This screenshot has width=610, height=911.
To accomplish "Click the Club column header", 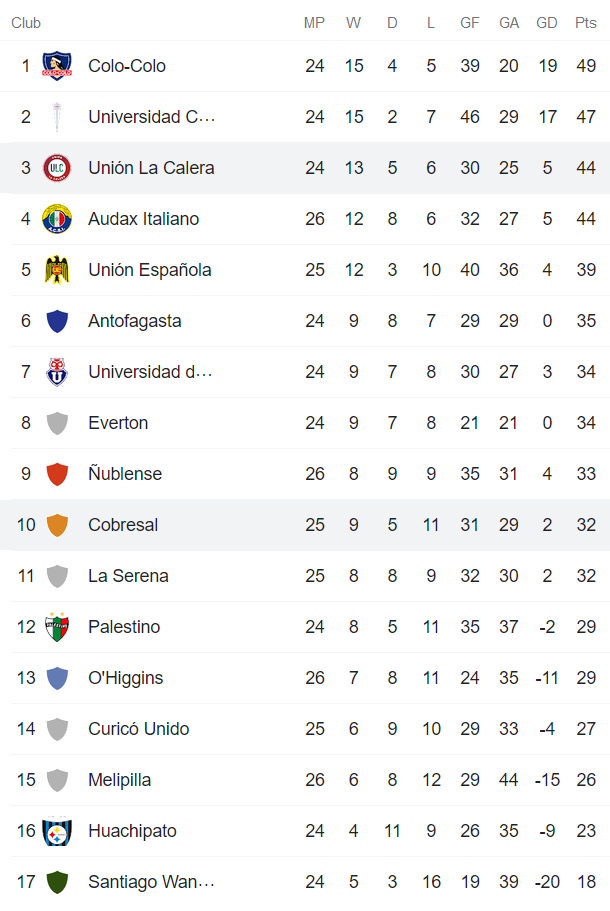I will 26,23.
